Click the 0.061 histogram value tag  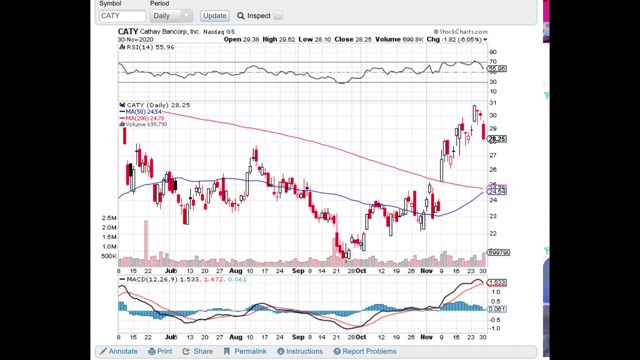[x=497, y=309]
